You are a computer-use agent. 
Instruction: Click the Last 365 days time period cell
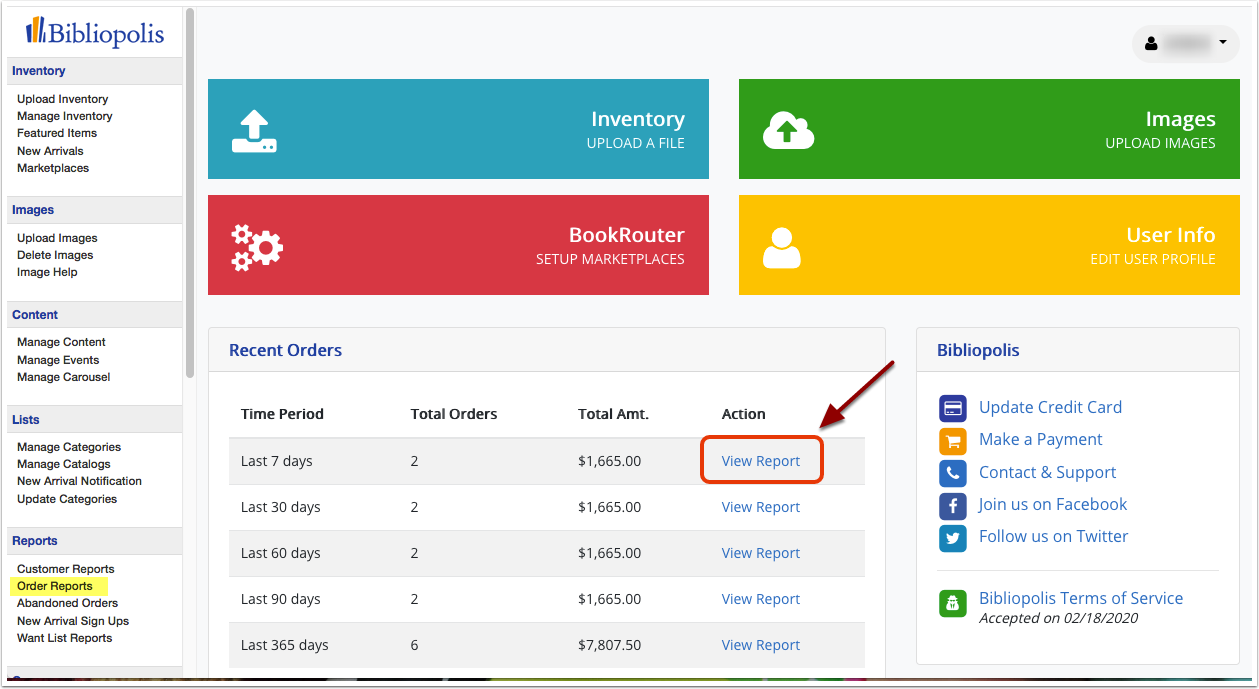tap(284, 645)
